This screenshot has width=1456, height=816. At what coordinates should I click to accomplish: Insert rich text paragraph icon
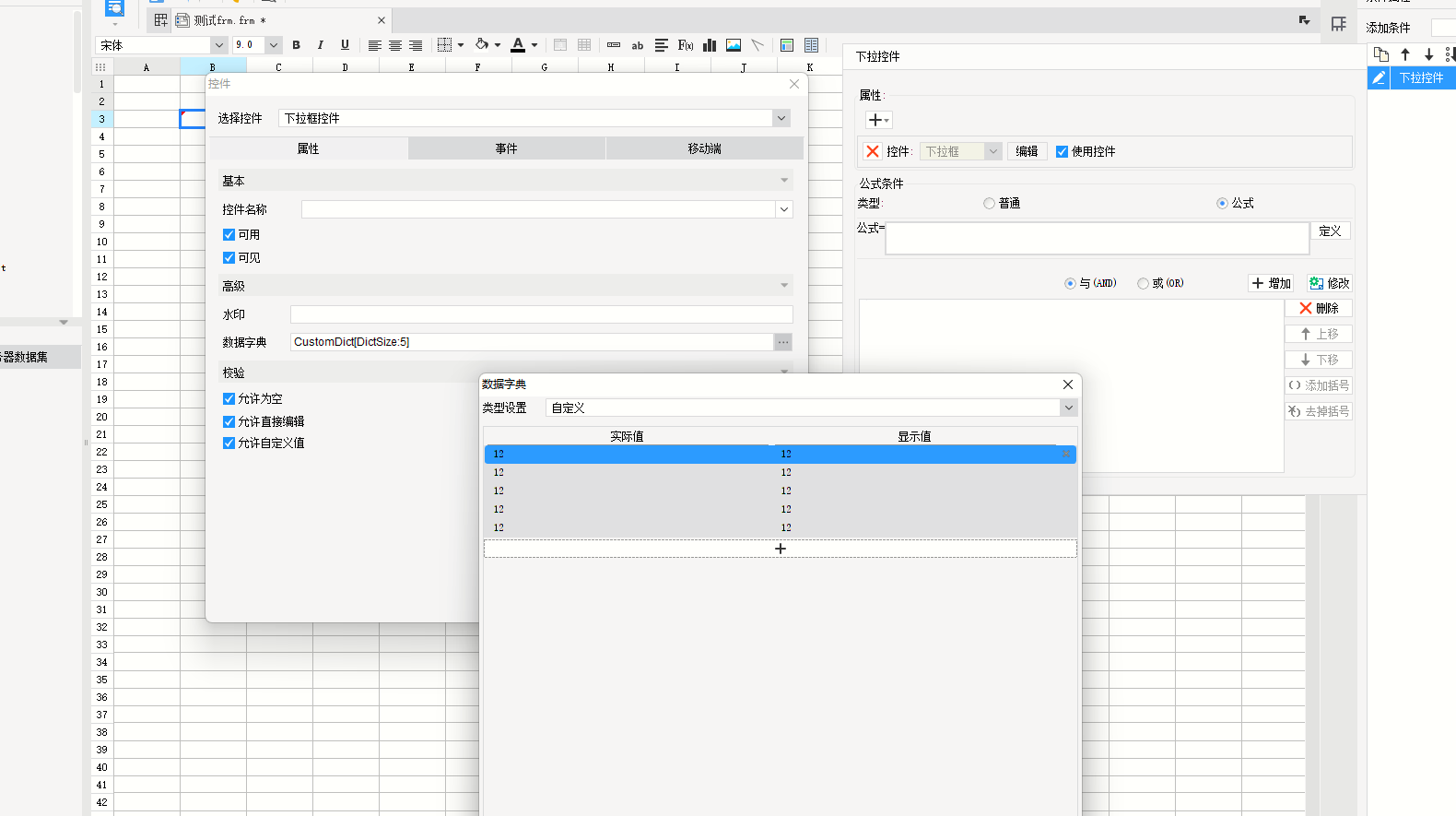[x=662, y=45]
